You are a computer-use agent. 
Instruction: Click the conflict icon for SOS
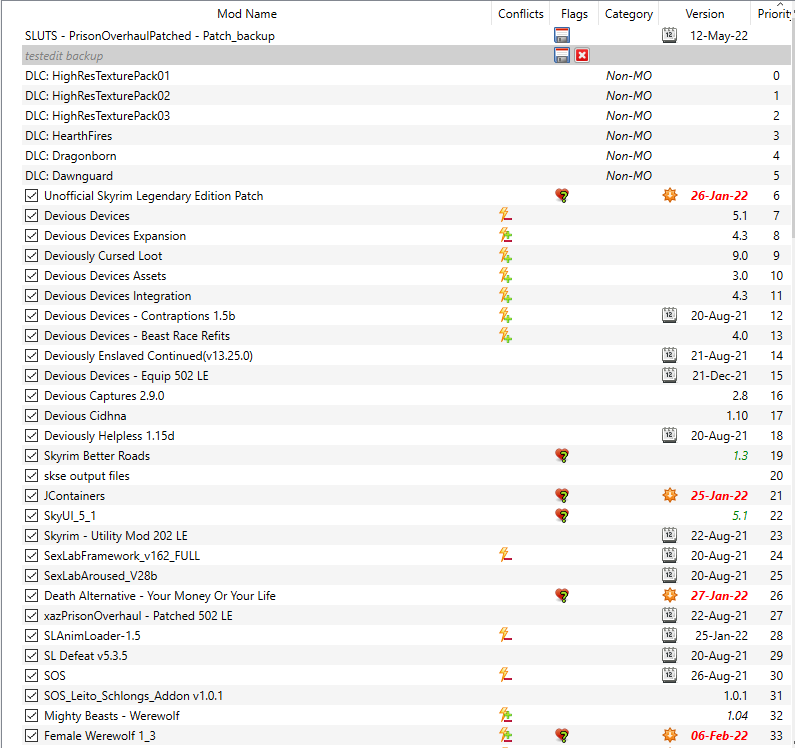[x=505, y=675]
